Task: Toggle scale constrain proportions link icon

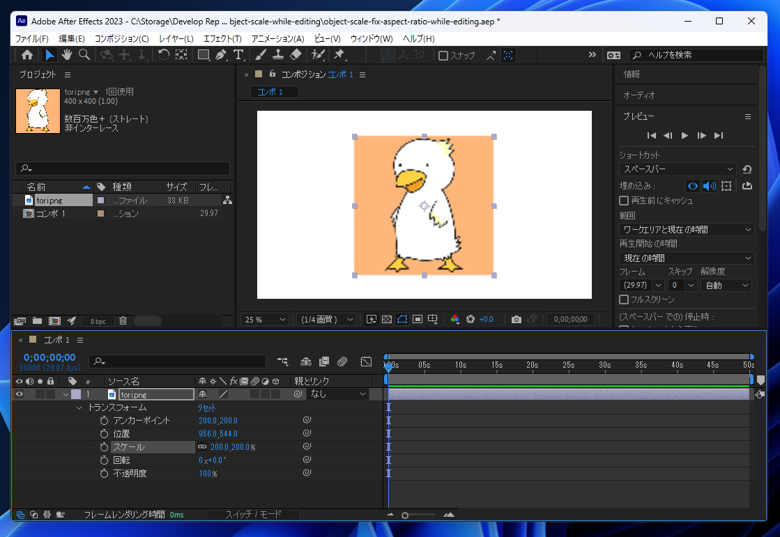Action: (x=202, y=447)
